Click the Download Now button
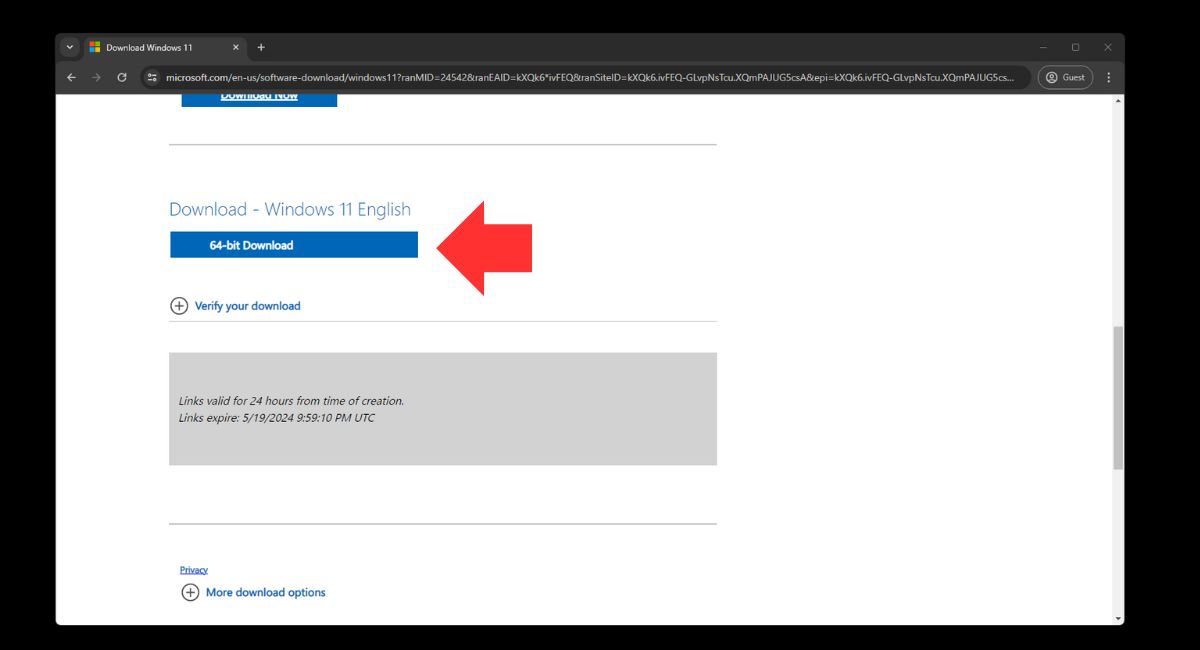 click(x=259, y=97)
